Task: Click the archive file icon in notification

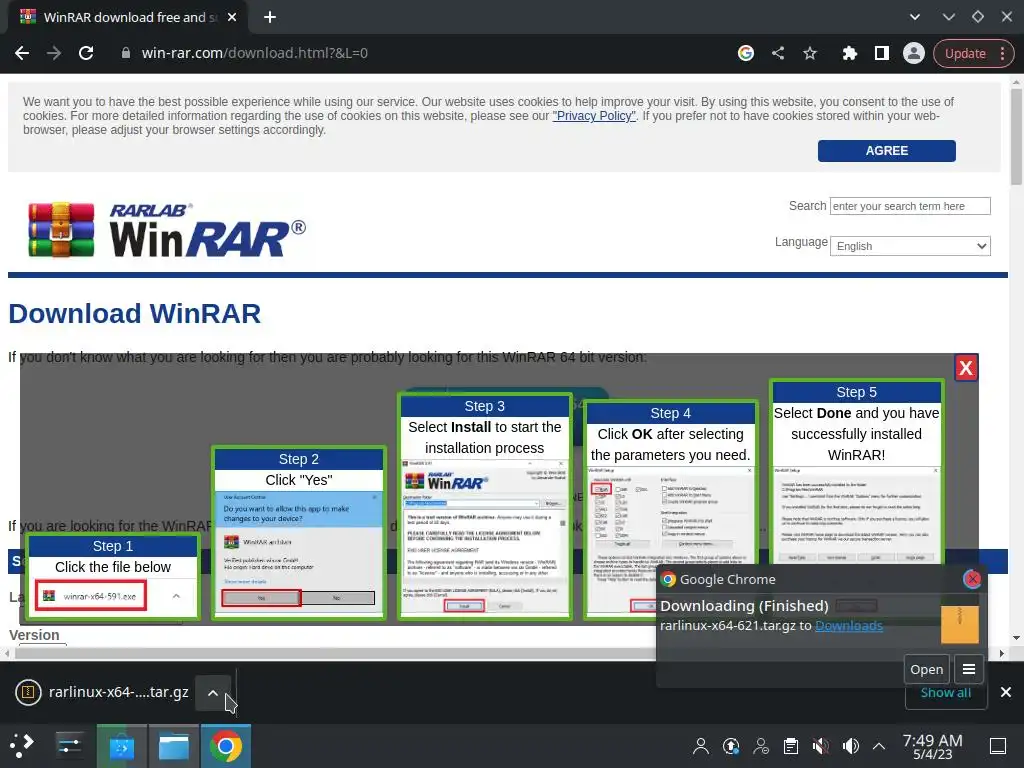Action: (x=959, y=624)
